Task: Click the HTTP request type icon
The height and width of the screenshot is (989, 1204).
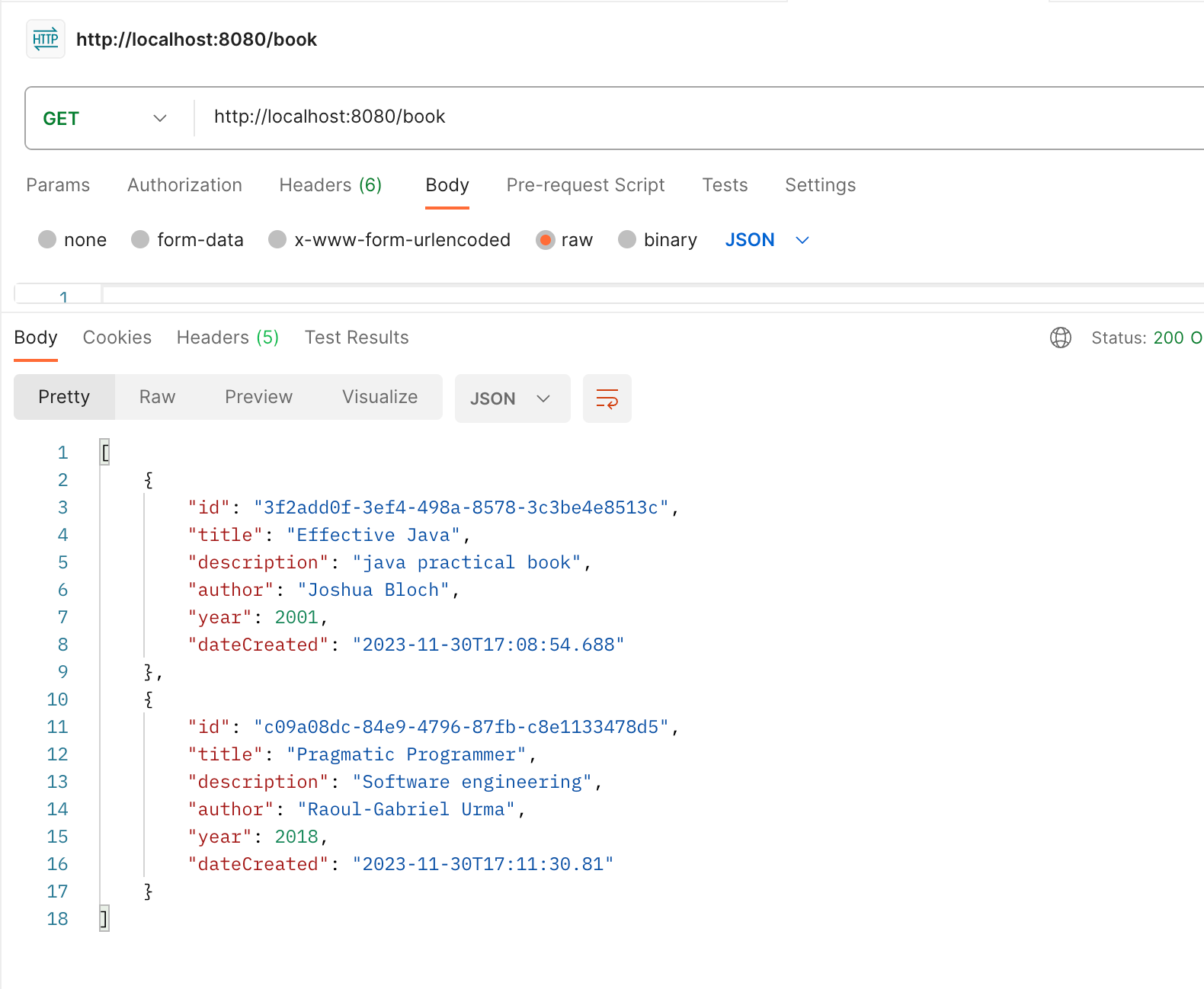Action: [x=46, y=39]
